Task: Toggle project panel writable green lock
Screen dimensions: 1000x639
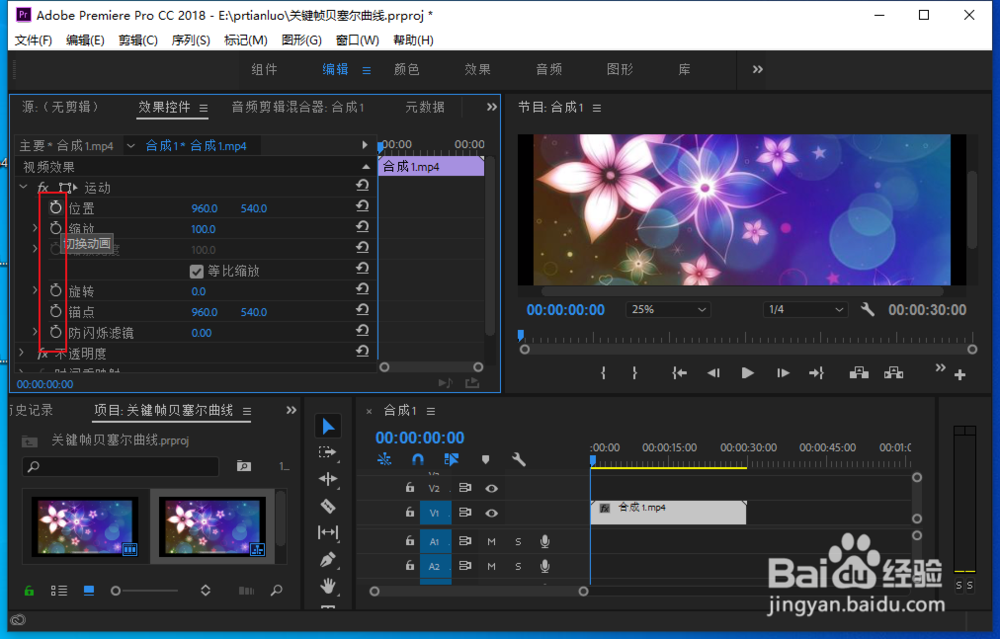Action: (x=29, y=591)
